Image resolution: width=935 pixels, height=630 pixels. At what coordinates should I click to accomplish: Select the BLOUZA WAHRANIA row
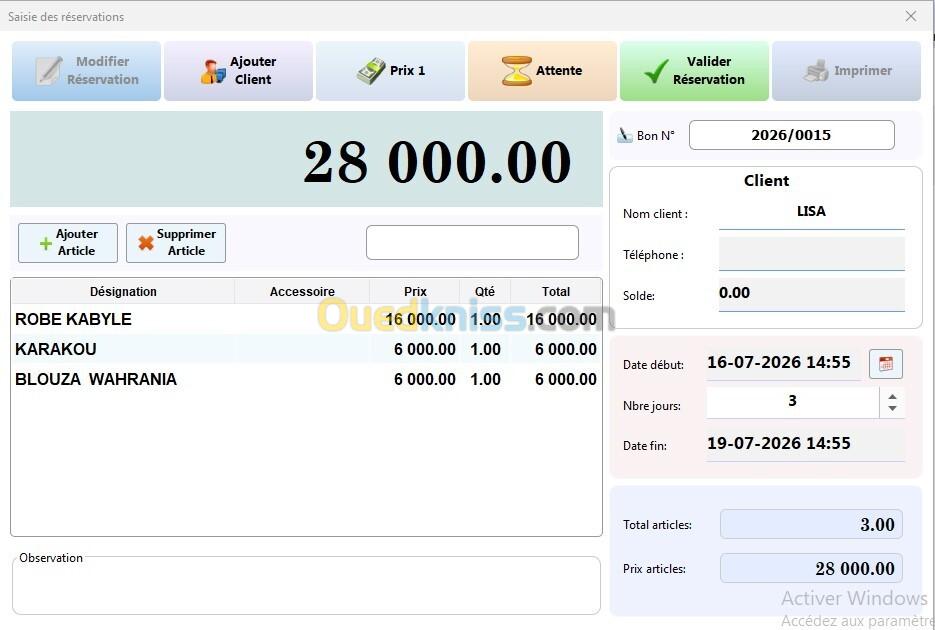click(306, 379)
